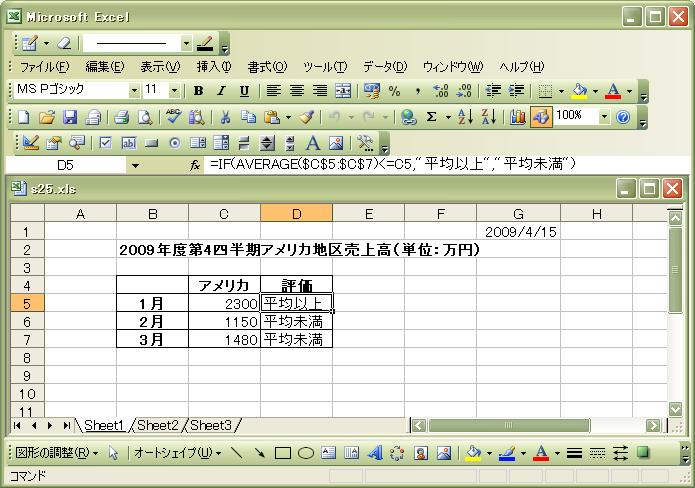Sort descending Z to A
The width and height of the screenshot is (695, 488).
point(488,117)
